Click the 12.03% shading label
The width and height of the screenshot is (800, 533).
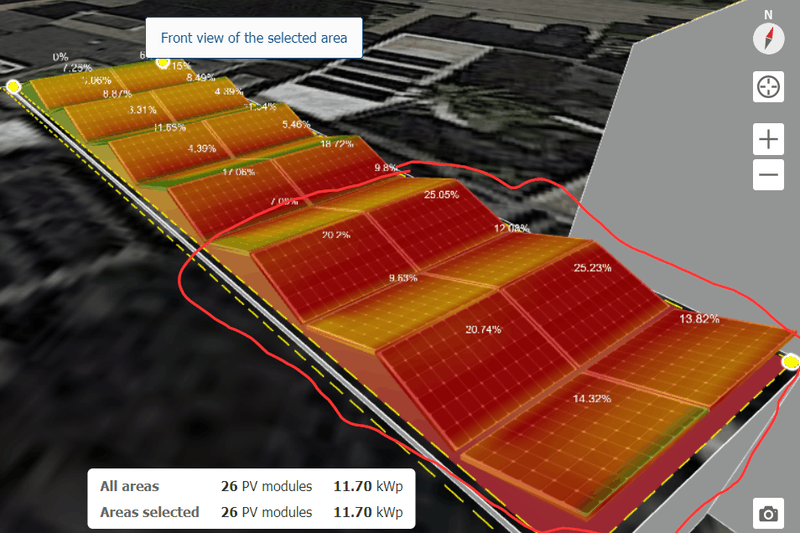click(511, 228)
